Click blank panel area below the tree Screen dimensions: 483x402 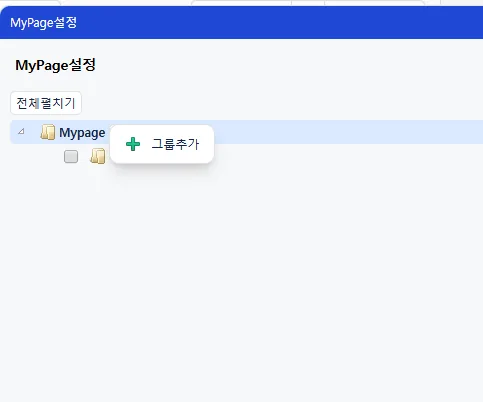[241, 283]
